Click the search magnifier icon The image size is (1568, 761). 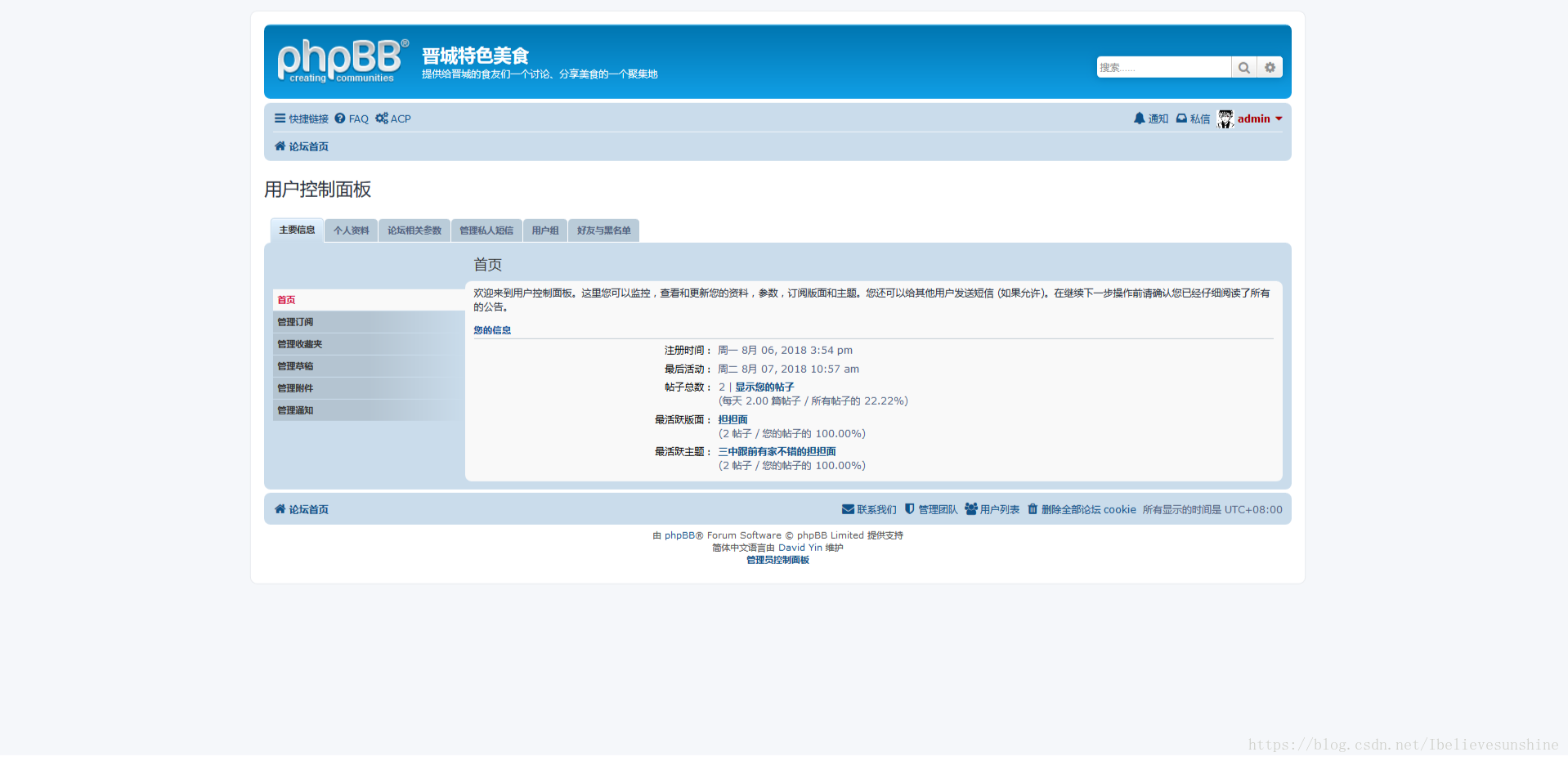click(x=1243, y=67)
